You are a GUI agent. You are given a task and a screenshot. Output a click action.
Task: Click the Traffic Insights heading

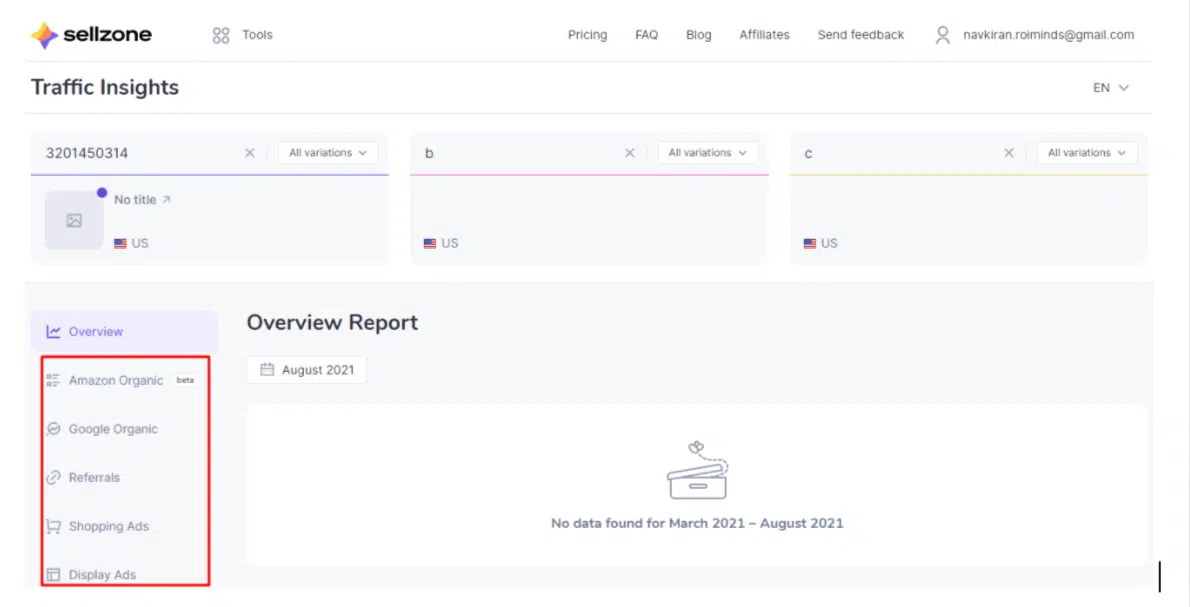coord(105,87)
